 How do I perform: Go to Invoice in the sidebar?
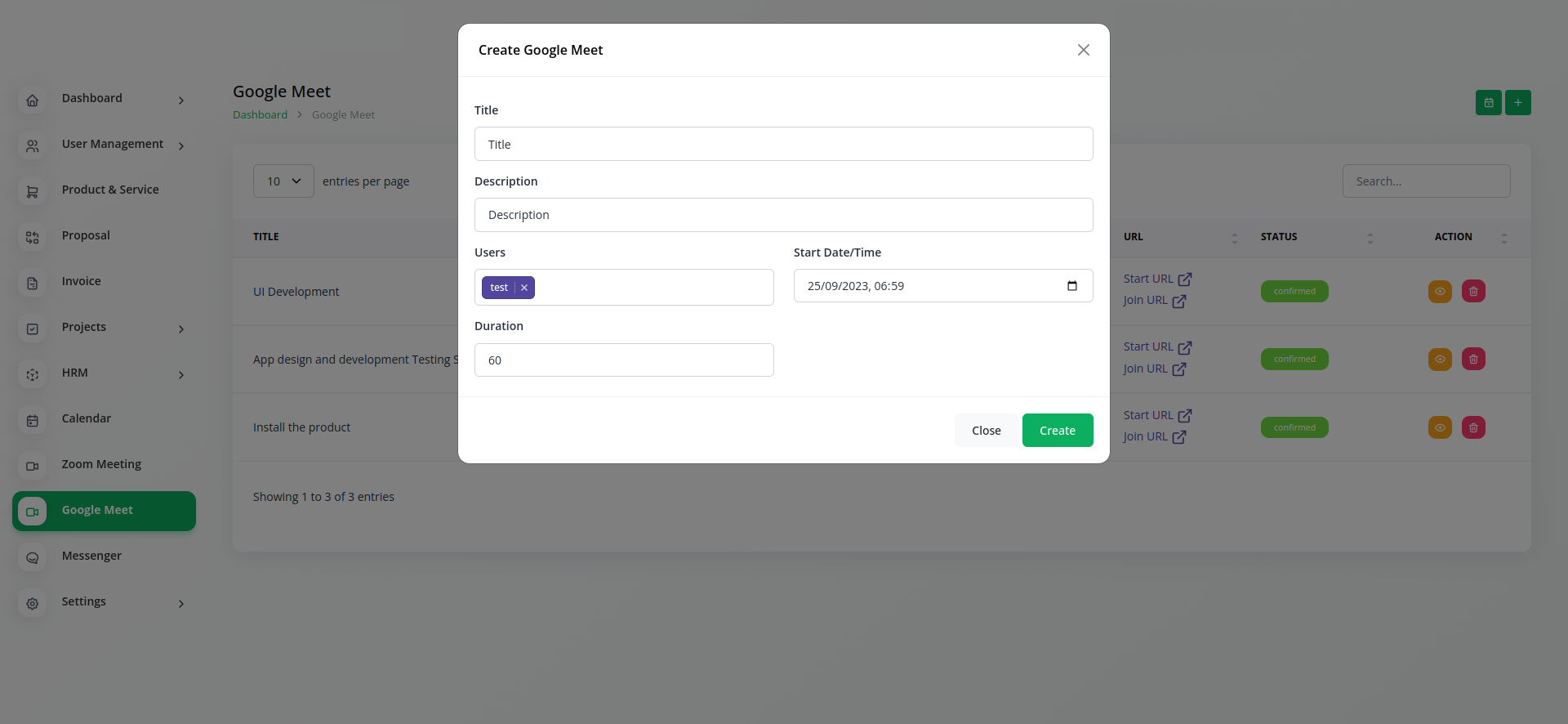click(82, 281)
